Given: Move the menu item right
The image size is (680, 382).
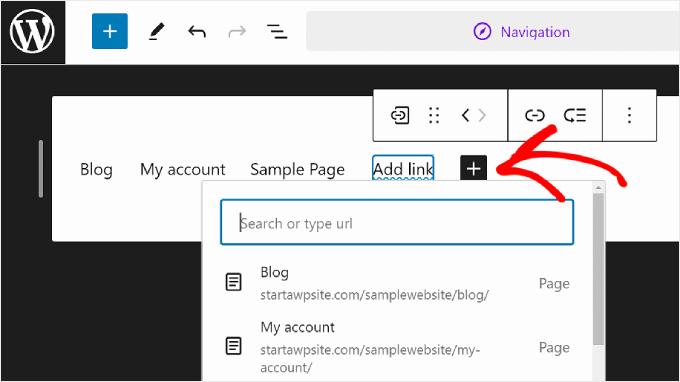Looking at the screenshot, I should 482,115.
